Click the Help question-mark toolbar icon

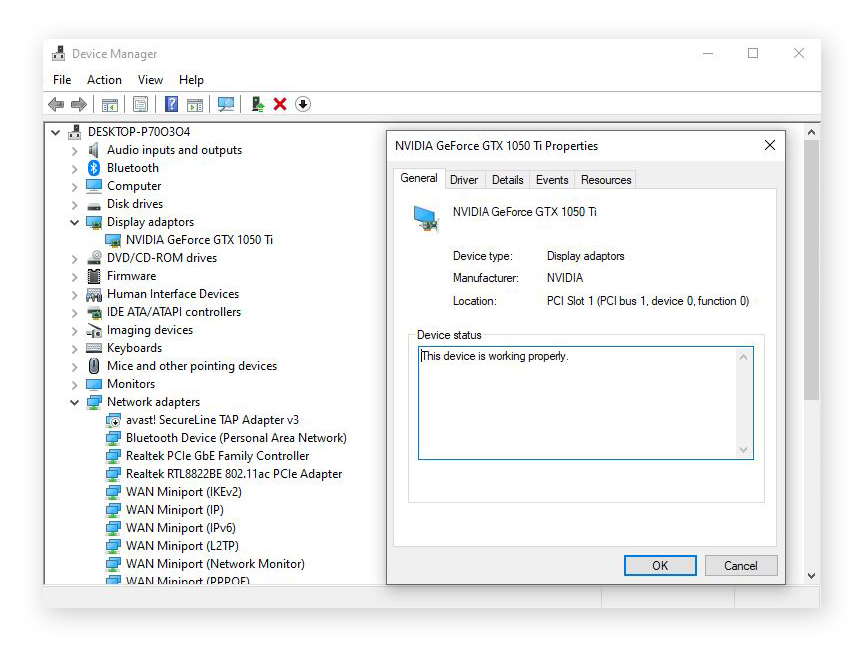pos(171,103)
